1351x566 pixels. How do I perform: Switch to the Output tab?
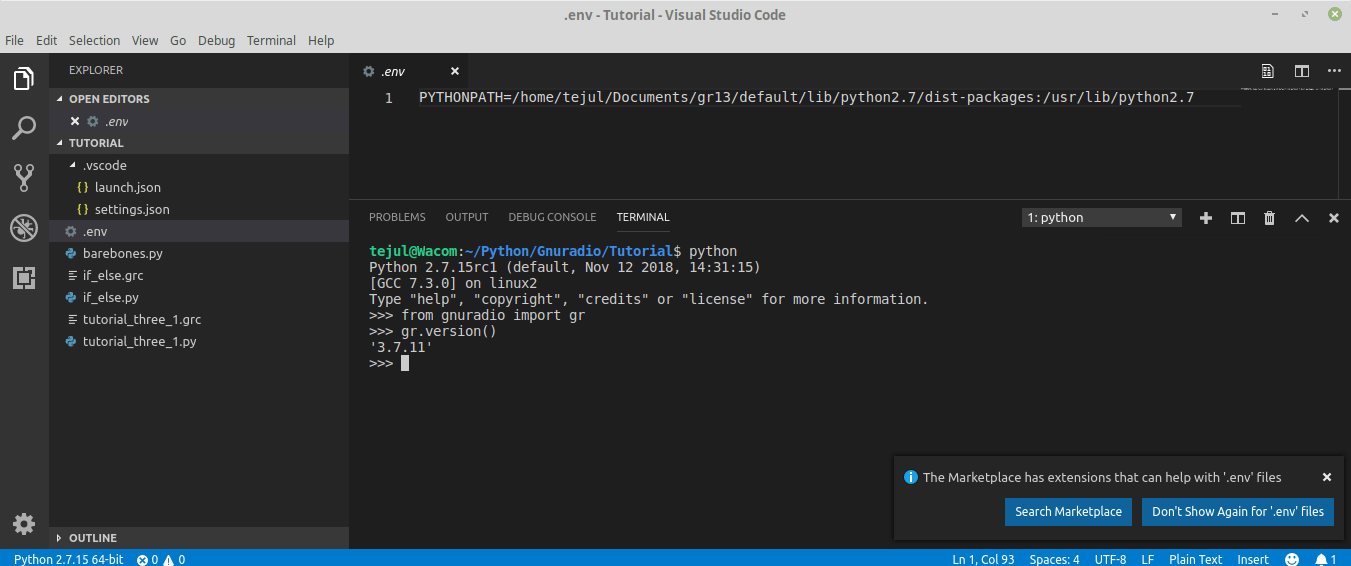[467, 217]
